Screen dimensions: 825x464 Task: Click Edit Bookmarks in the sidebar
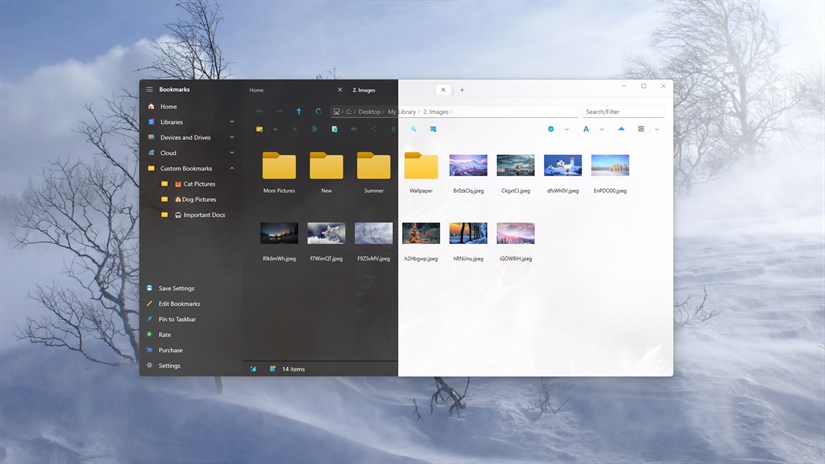[x=179, y=304]
